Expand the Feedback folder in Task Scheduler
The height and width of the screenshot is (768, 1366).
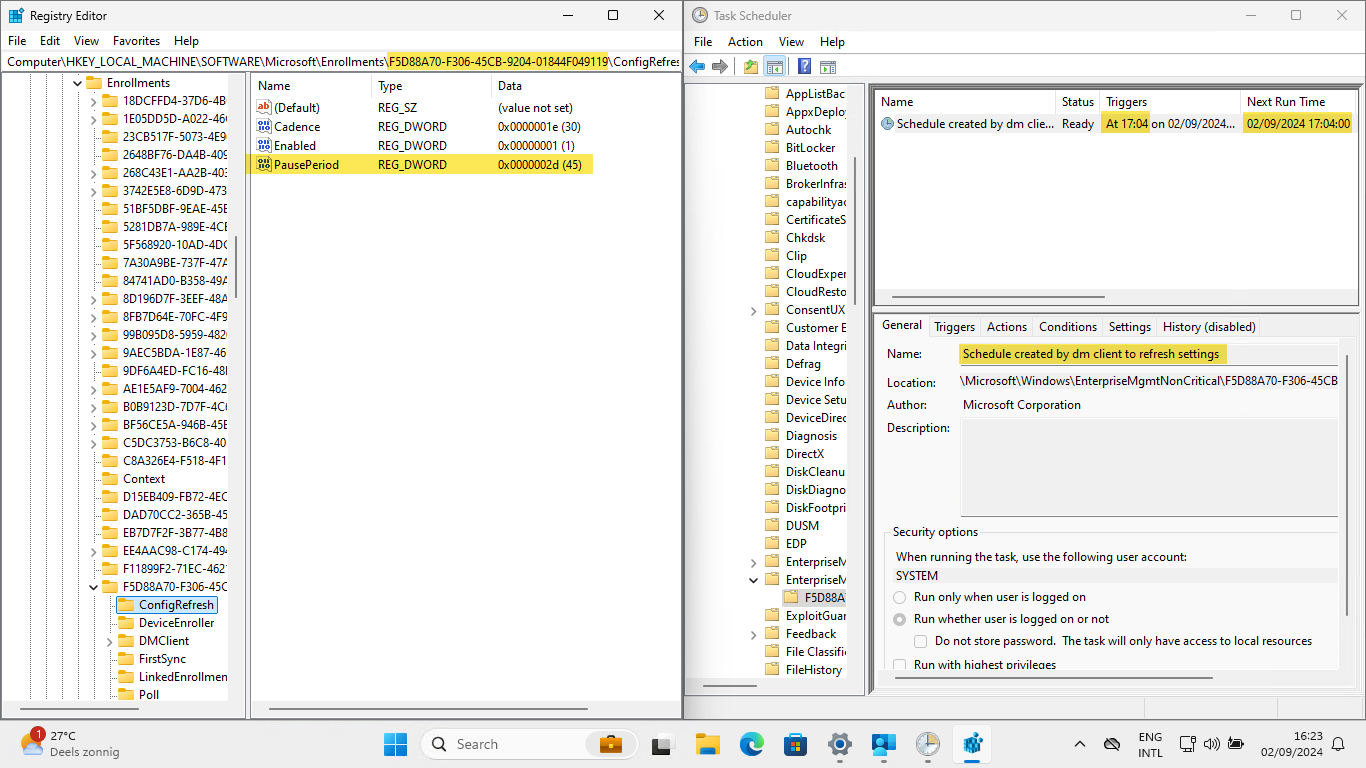click(x=753, y=634)
